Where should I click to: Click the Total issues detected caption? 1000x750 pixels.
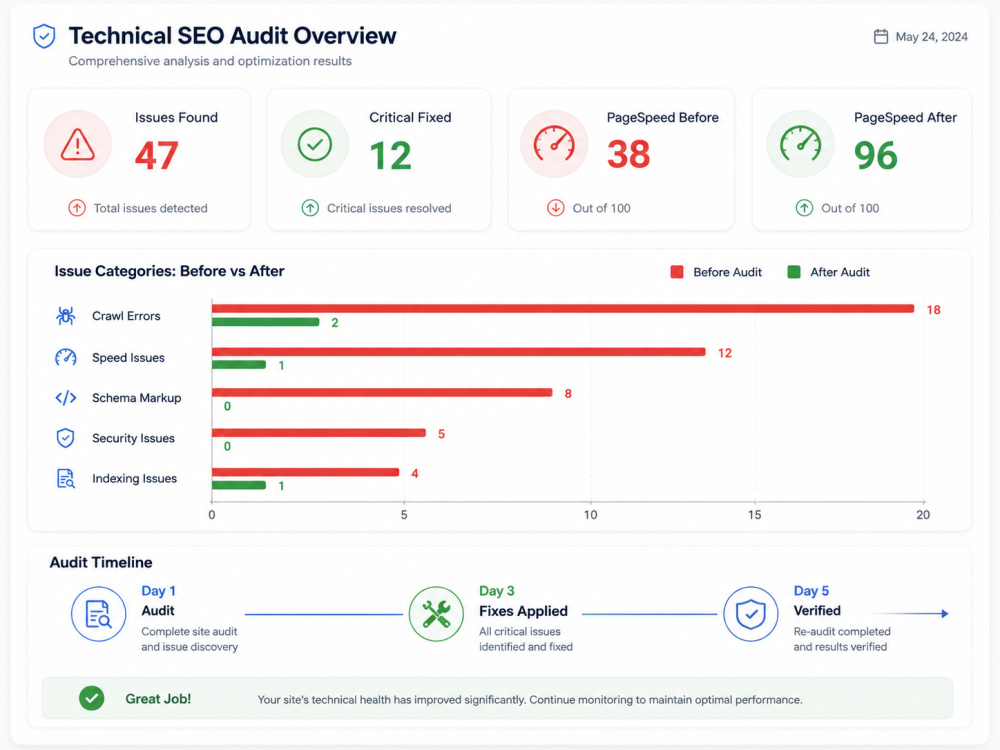[x=151, y=209]
